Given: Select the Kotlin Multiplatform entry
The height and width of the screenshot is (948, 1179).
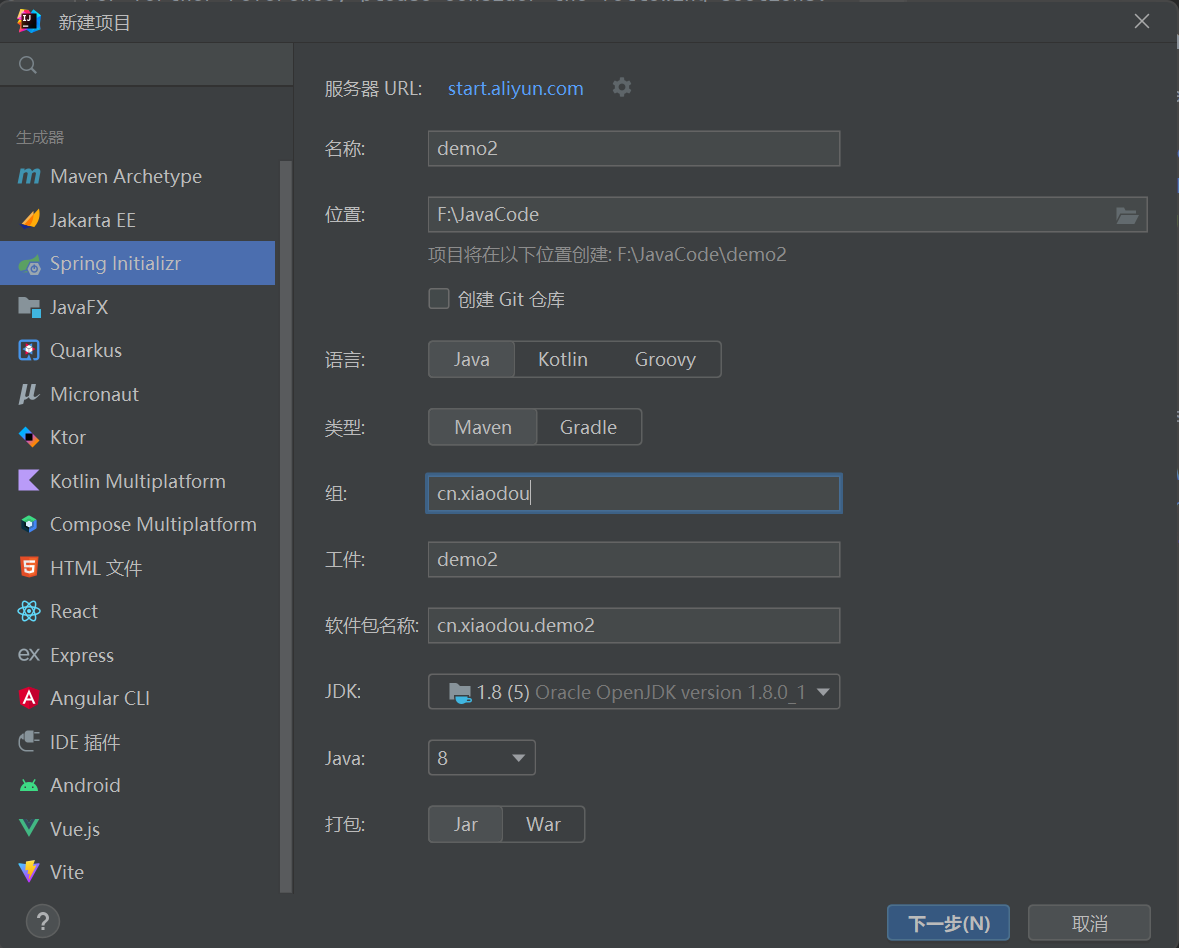Looking at the screenshot, I should [x=138, y=480].
